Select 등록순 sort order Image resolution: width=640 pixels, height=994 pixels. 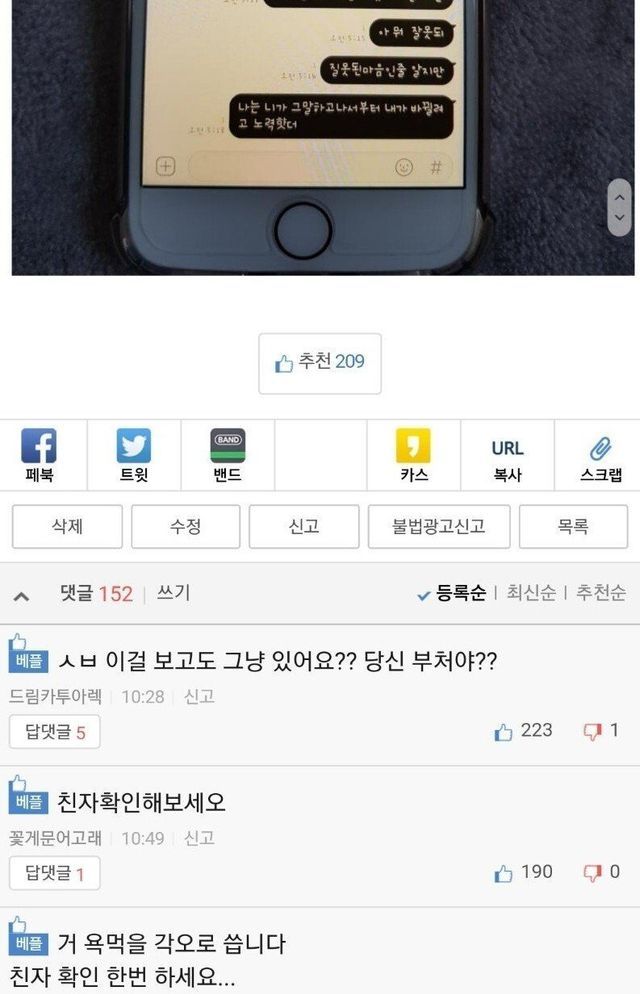pyautogui.click(x=452, y=593)
